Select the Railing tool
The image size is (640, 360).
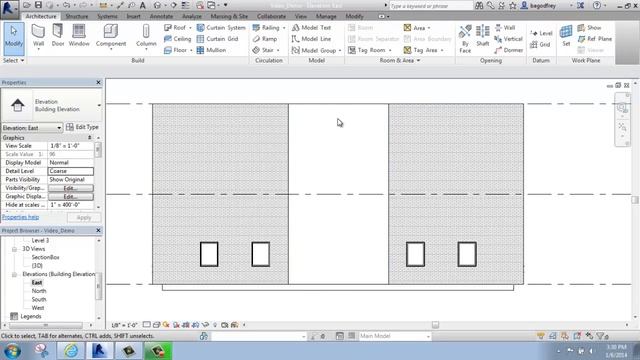coord(269,28)
